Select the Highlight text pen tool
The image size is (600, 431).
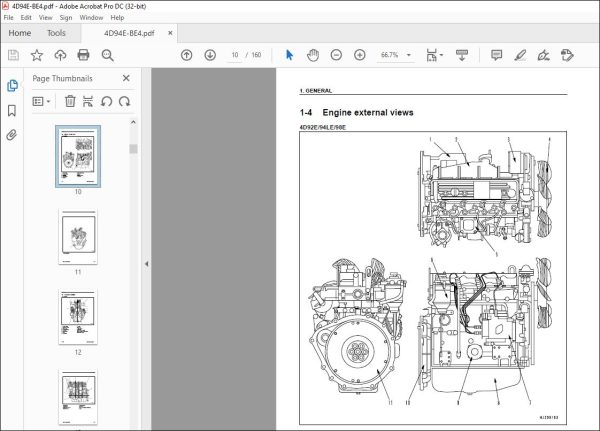tap(520, 55)
